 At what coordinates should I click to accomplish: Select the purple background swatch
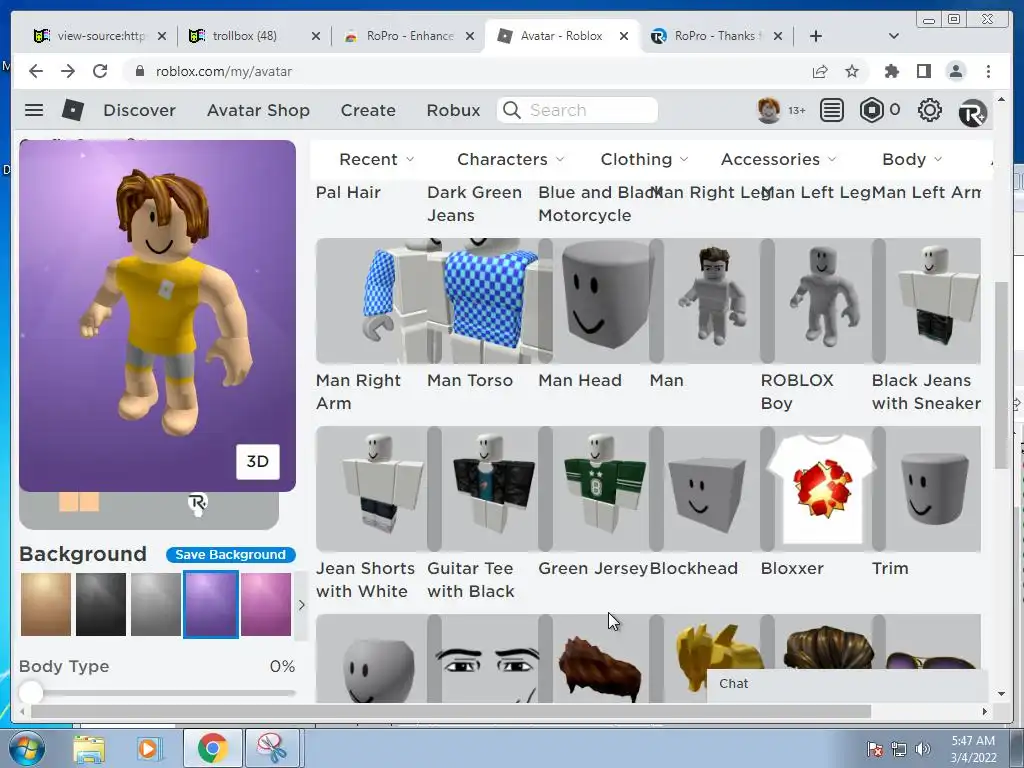(x=211, y=604)
